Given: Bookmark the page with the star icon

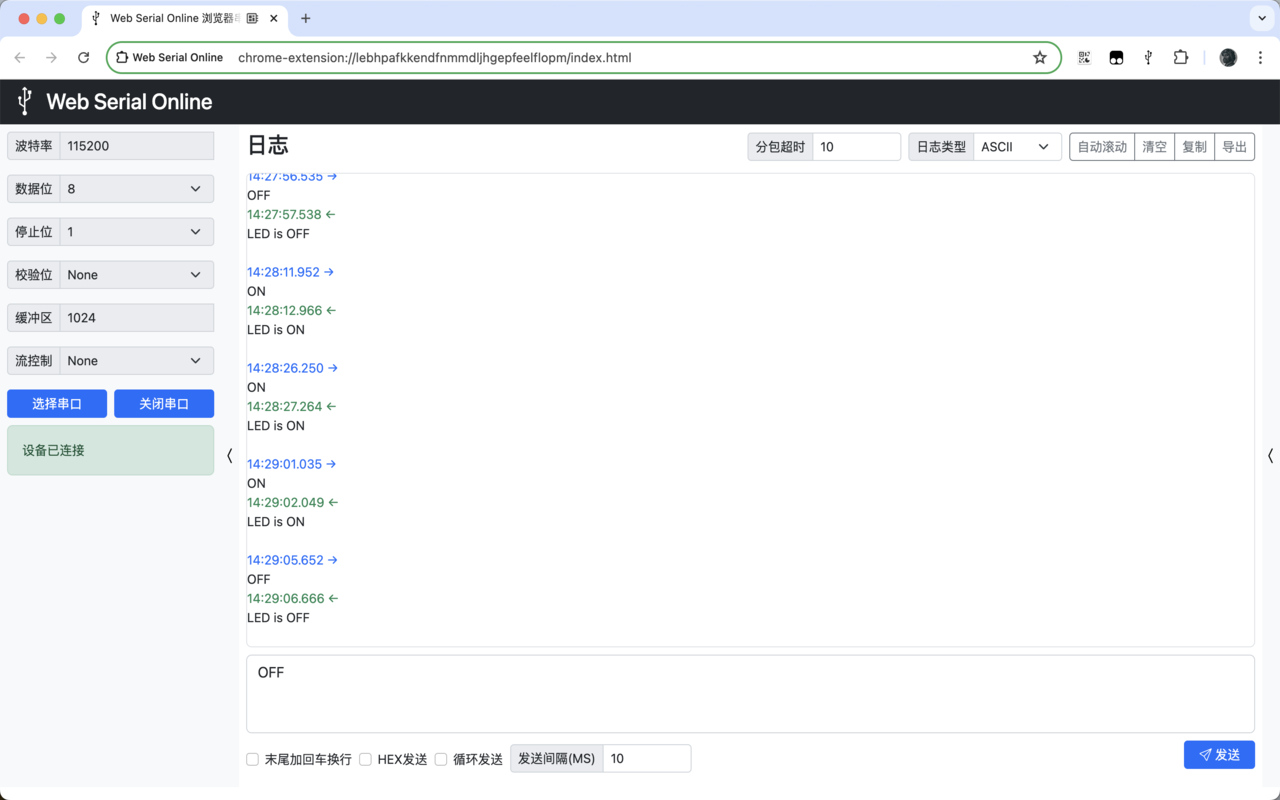Looking at the screenshot, I should [1040, 57].
